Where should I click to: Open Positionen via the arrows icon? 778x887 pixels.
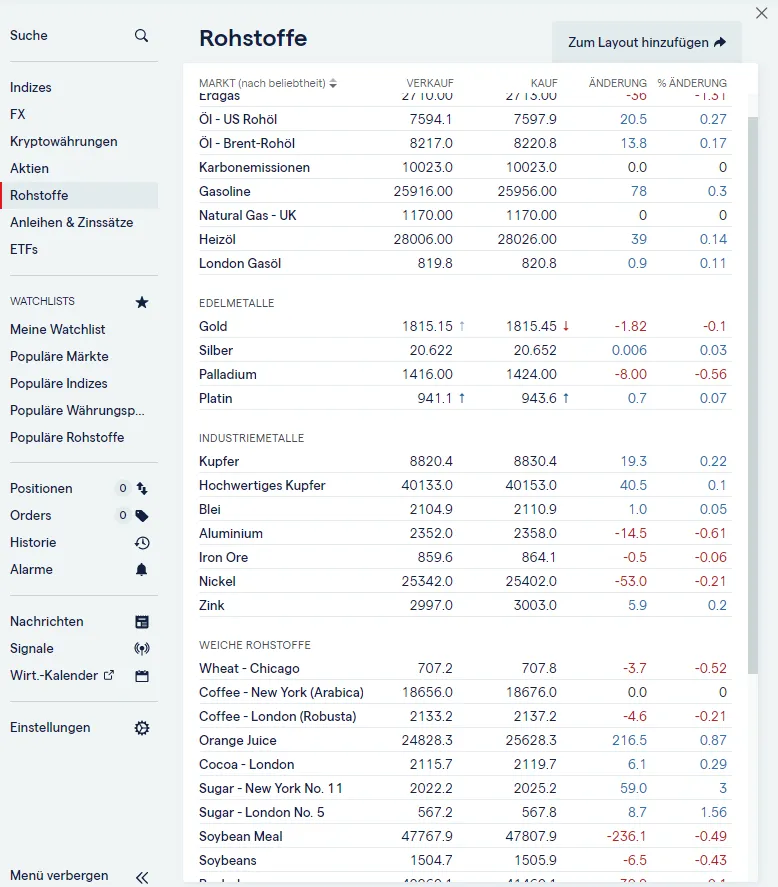point(142,489)
